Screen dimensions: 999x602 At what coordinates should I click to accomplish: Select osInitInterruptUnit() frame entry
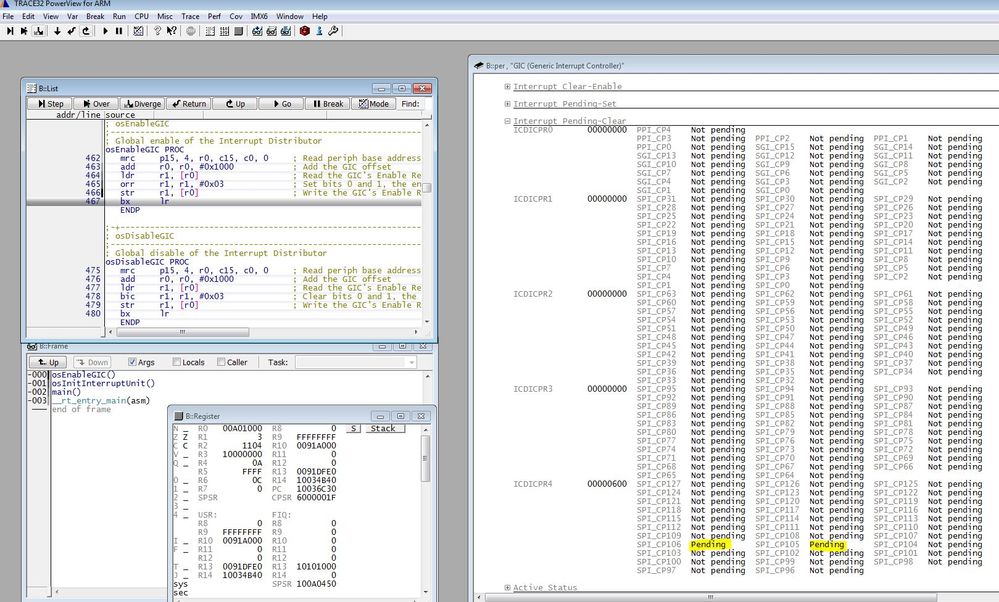point(103,383)
